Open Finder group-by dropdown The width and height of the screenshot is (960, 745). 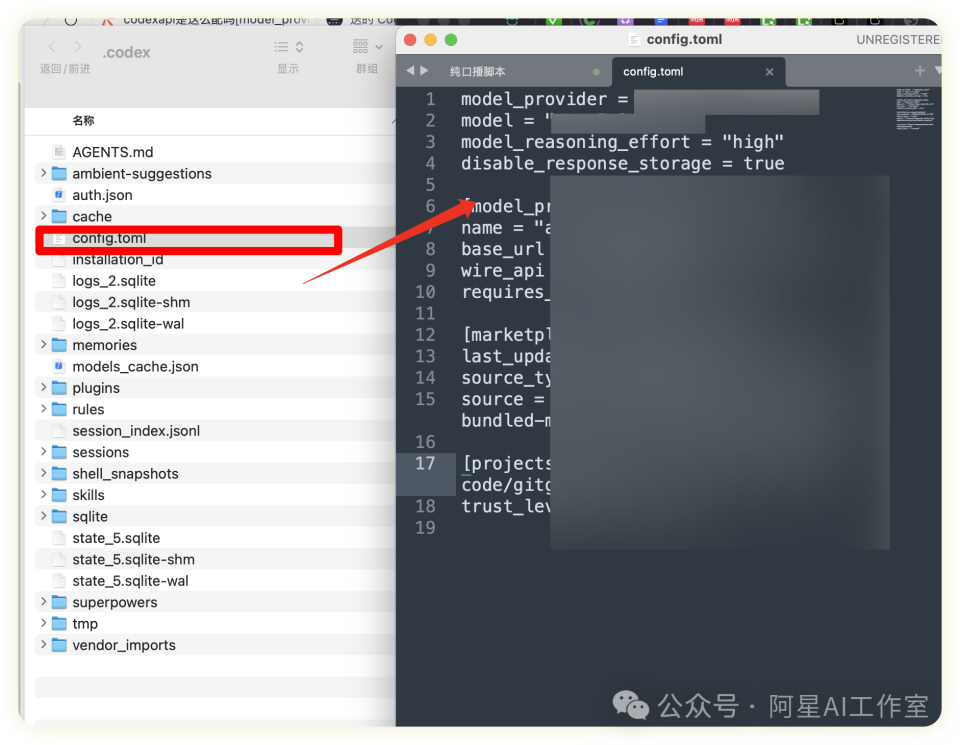point(367,47)
